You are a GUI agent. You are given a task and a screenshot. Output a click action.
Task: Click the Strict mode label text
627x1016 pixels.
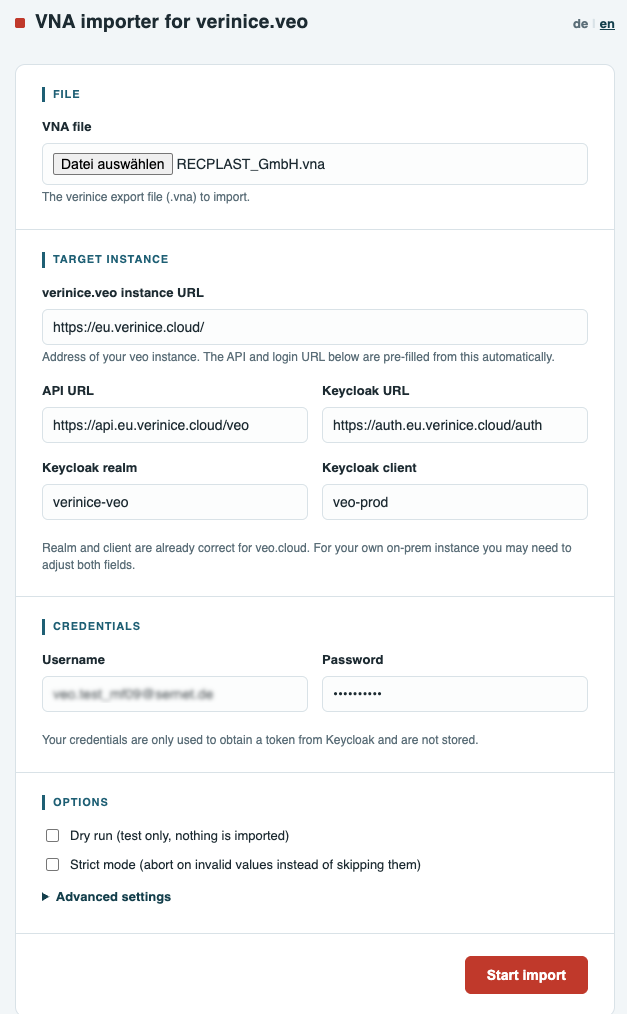(x=245, y=865)
